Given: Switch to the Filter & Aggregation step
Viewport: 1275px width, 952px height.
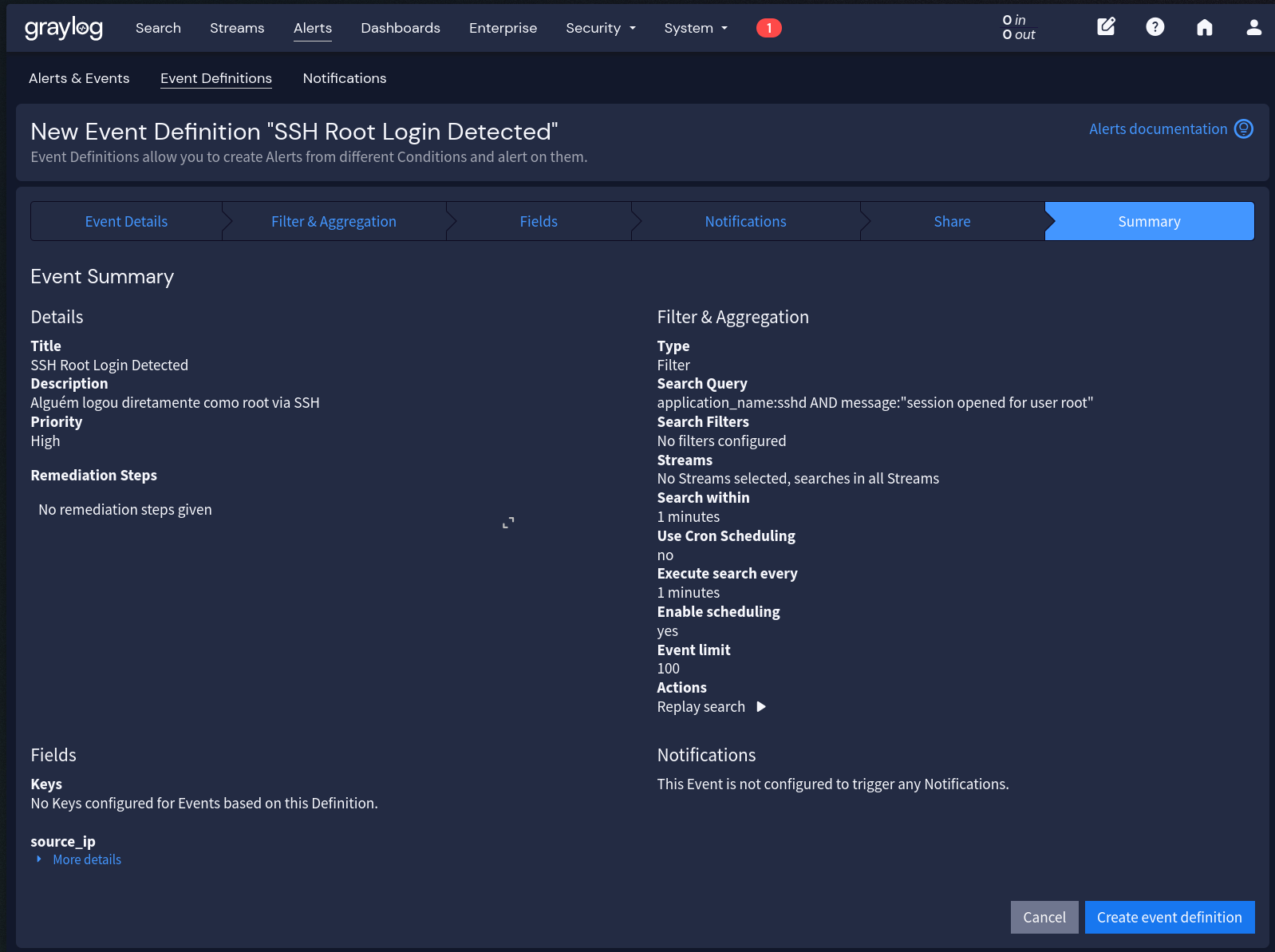Looking at the screenshot, I should click(334, 222).
